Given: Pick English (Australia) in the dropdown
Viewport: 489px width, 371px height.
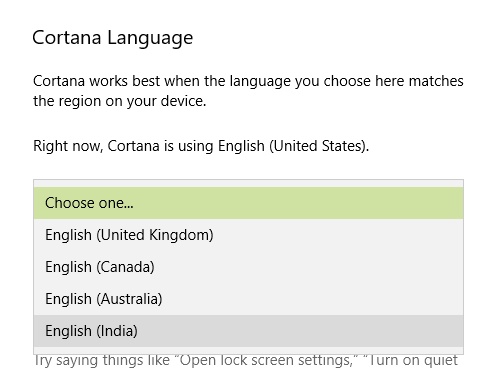Looking at the screenshot, I should point(248,299).
